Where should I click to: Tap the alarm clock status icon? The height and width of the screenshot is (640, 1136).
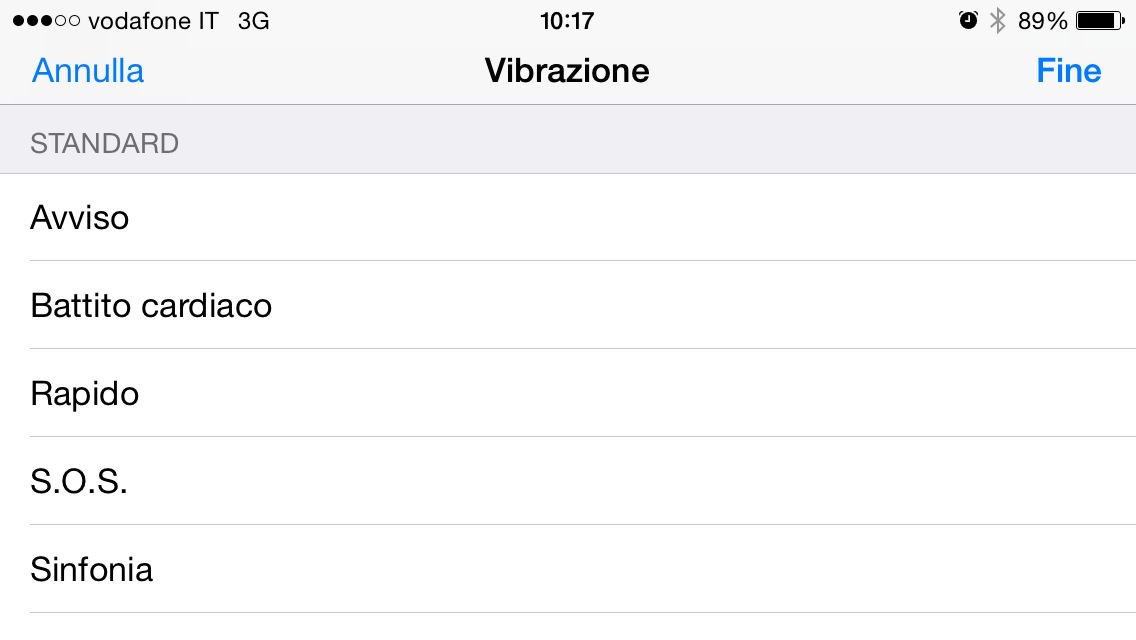pyautogui.click(x=968, y=21)
